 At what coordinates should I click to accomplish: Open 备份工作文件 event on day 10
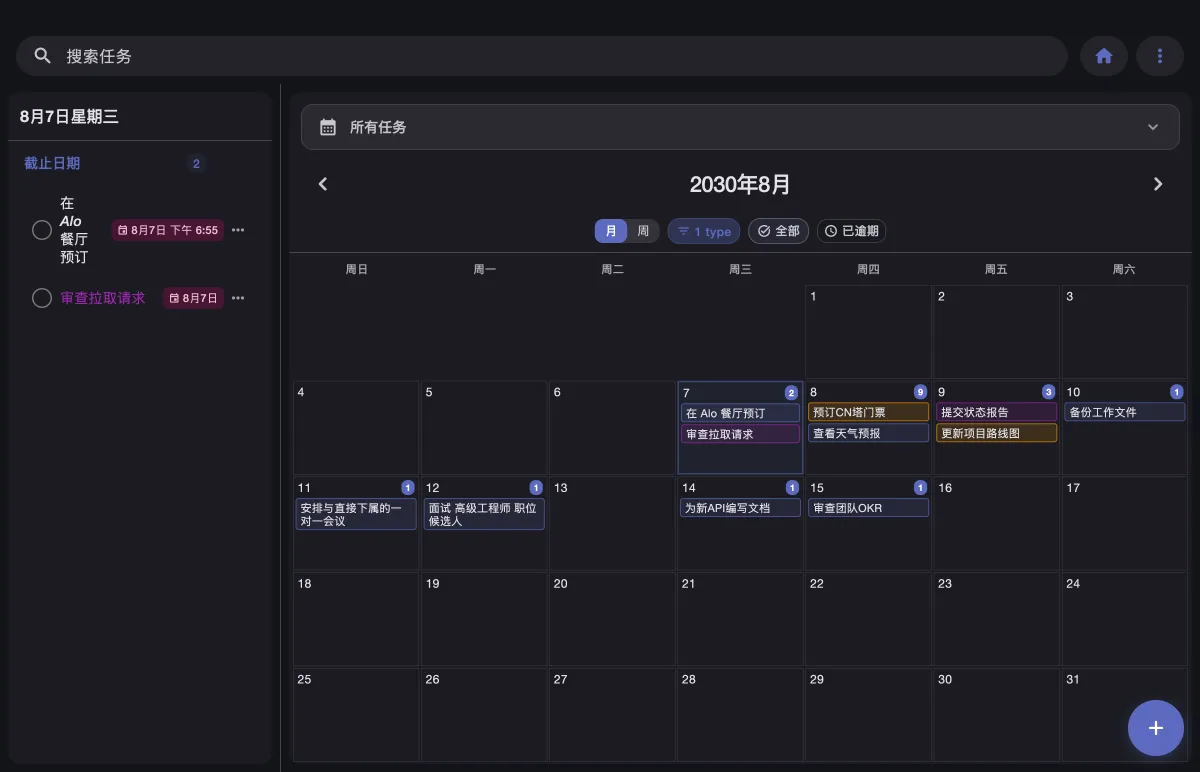pos(1124,412)
